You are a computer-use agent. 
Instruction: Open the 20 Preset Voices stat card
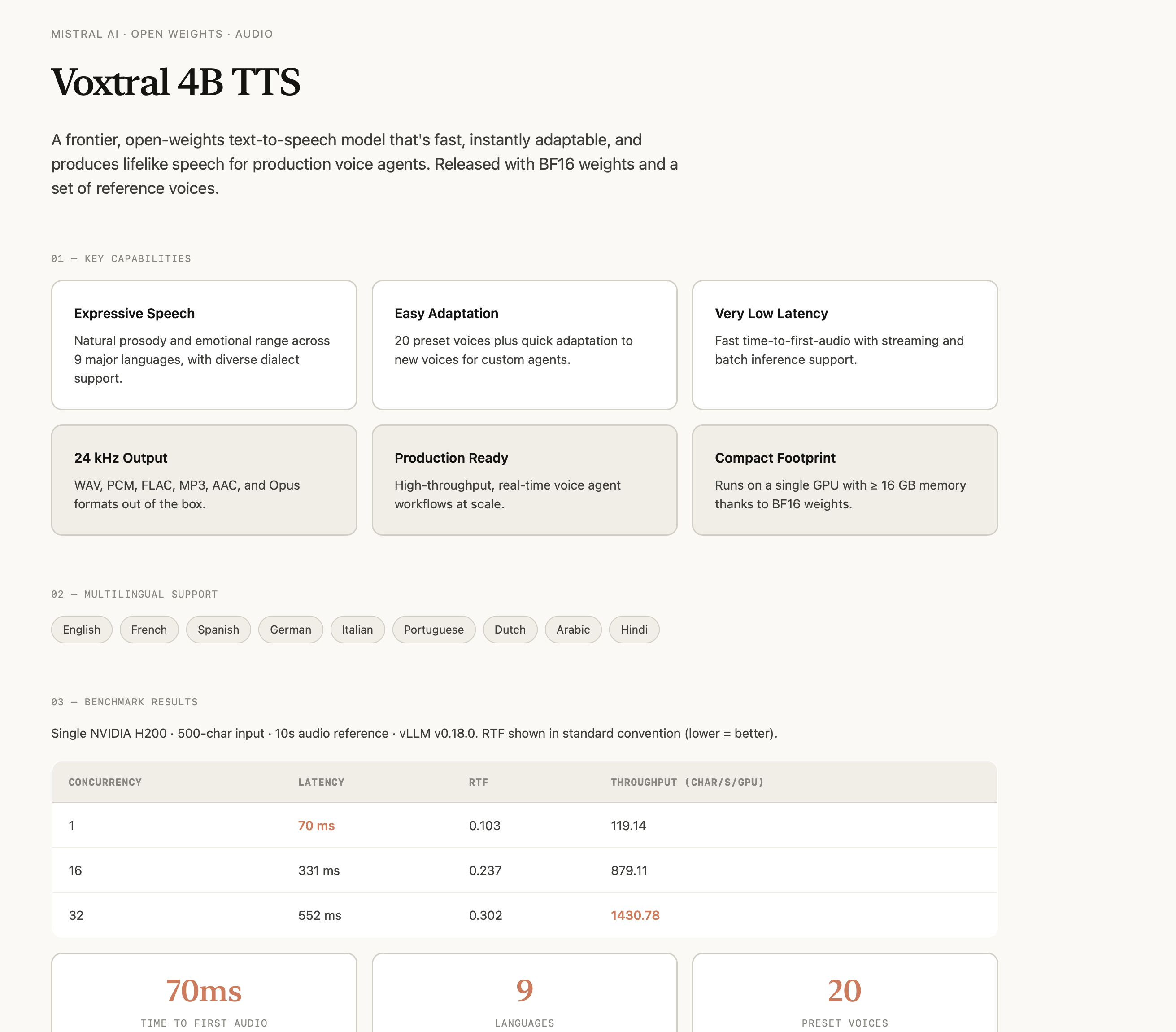pos(845,993)
